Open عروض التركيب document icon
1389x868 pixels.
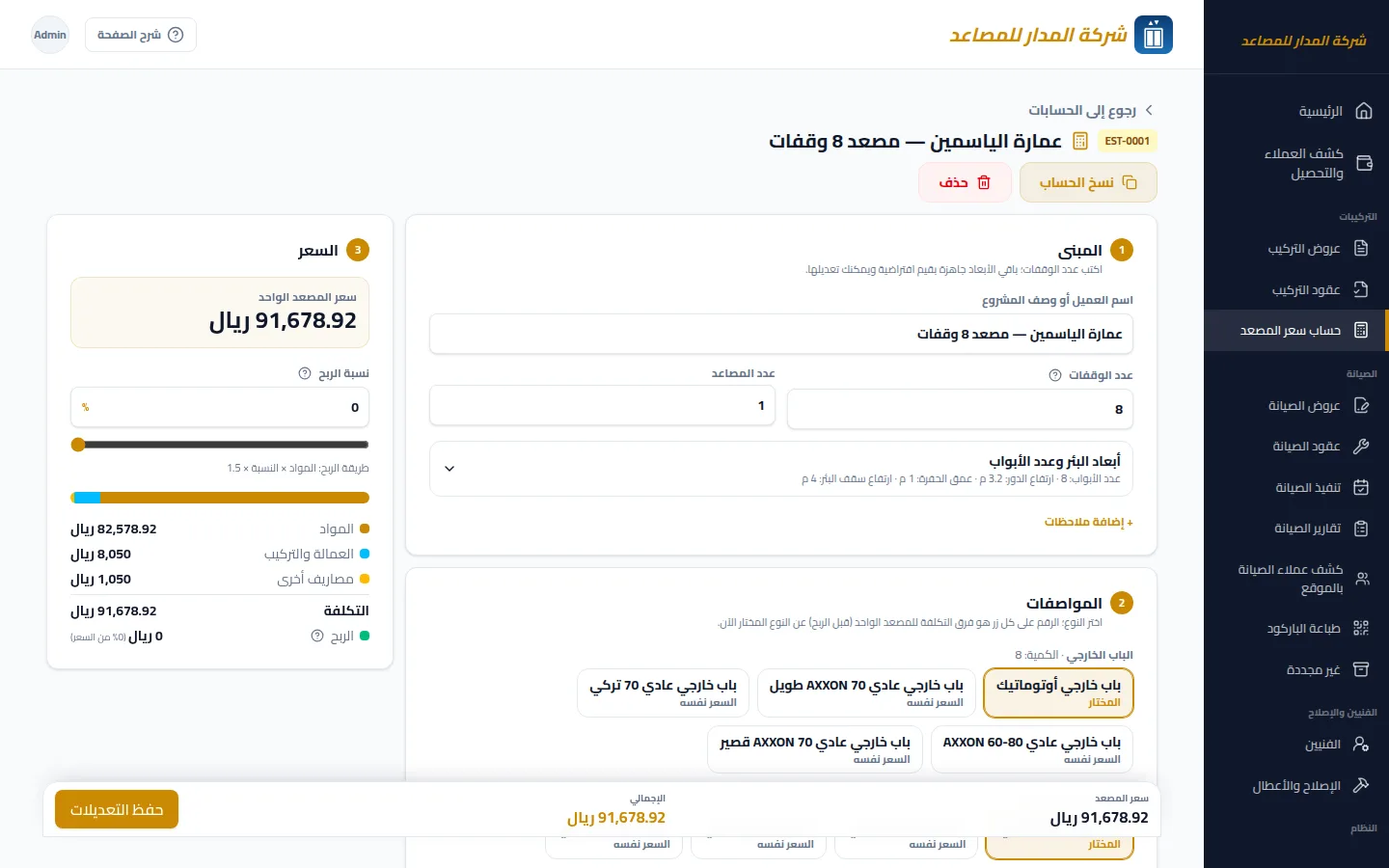[x=1361, y=249]
